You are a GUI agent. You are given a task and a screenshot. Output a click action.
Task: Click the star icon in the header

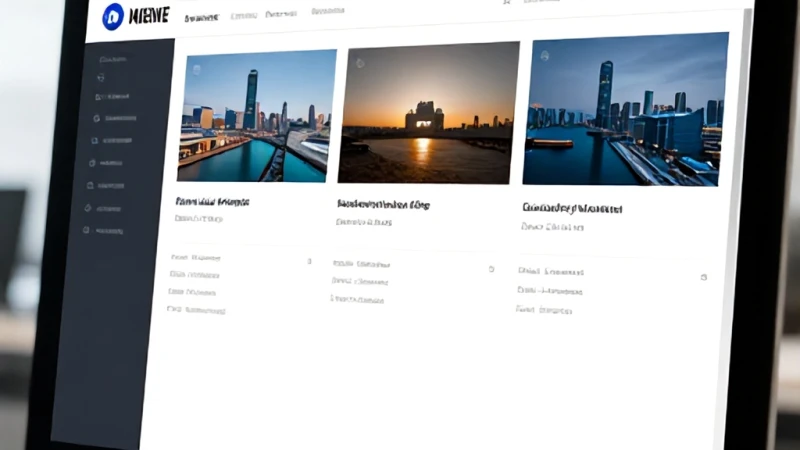coord(507,2)
